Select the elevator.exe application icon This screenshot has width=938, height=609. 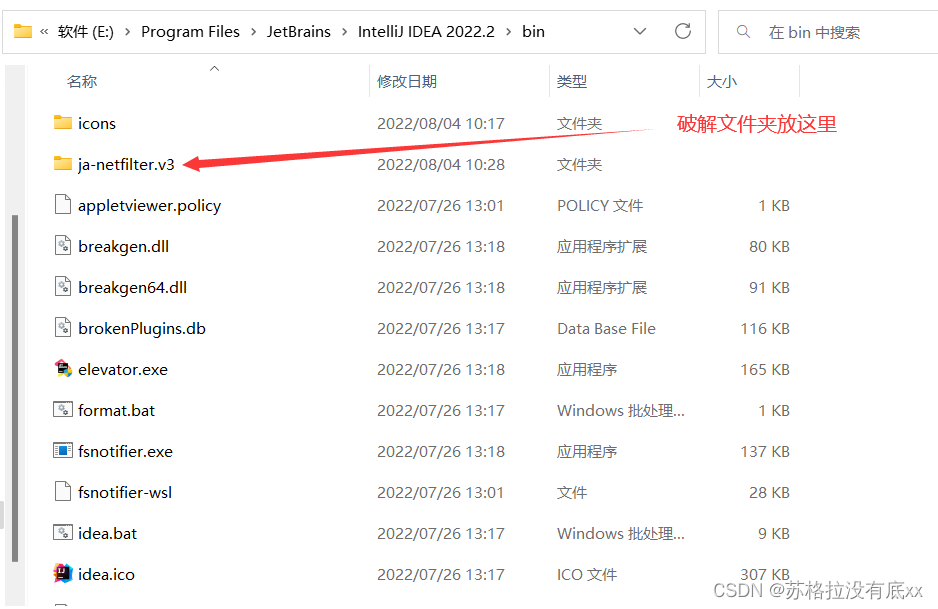click(62, 369)
